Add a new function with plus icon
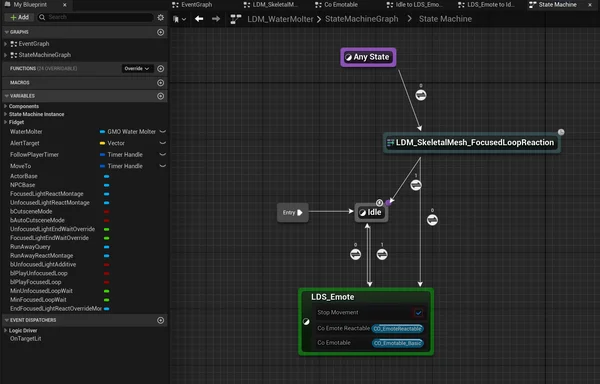 [161, 69]
